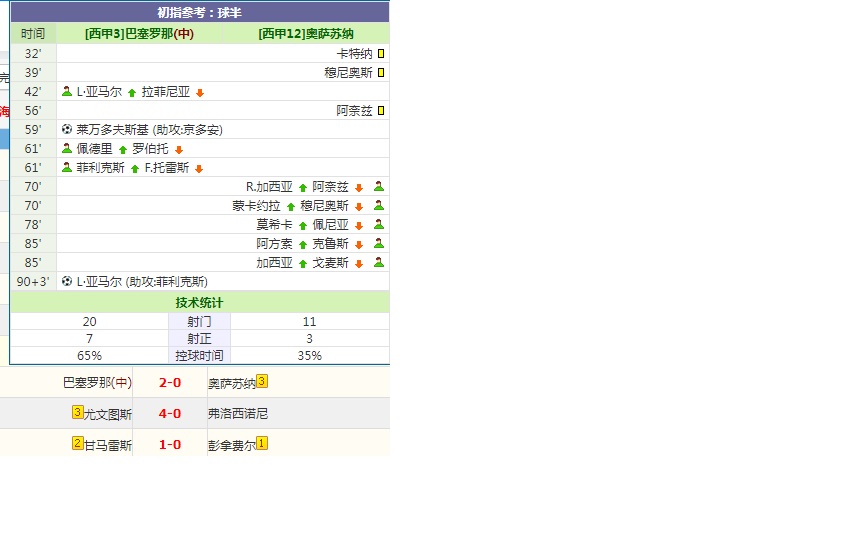Click the substitution icon before 菲利克斯 at 61'
The height and width of the screenshot is (540, 864).
[x=67, y=167]
